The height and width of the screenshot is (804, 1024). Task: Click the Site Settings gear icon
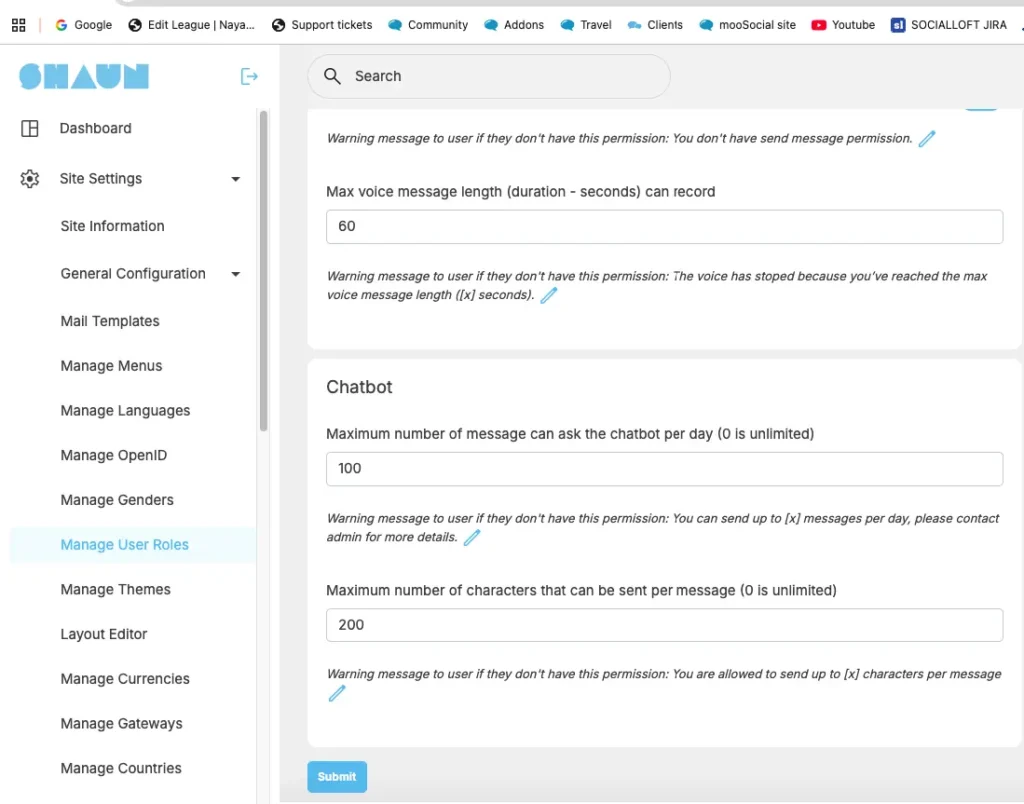30,179
